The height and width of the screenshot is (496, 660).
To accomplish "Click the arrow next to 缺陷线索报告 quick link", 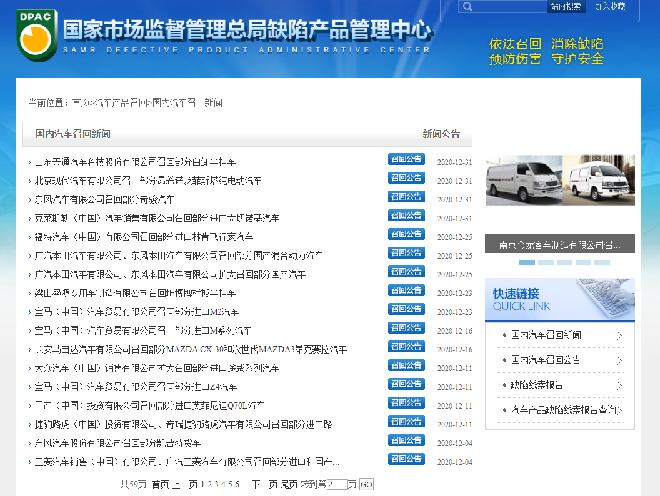I will coord(620,385).
